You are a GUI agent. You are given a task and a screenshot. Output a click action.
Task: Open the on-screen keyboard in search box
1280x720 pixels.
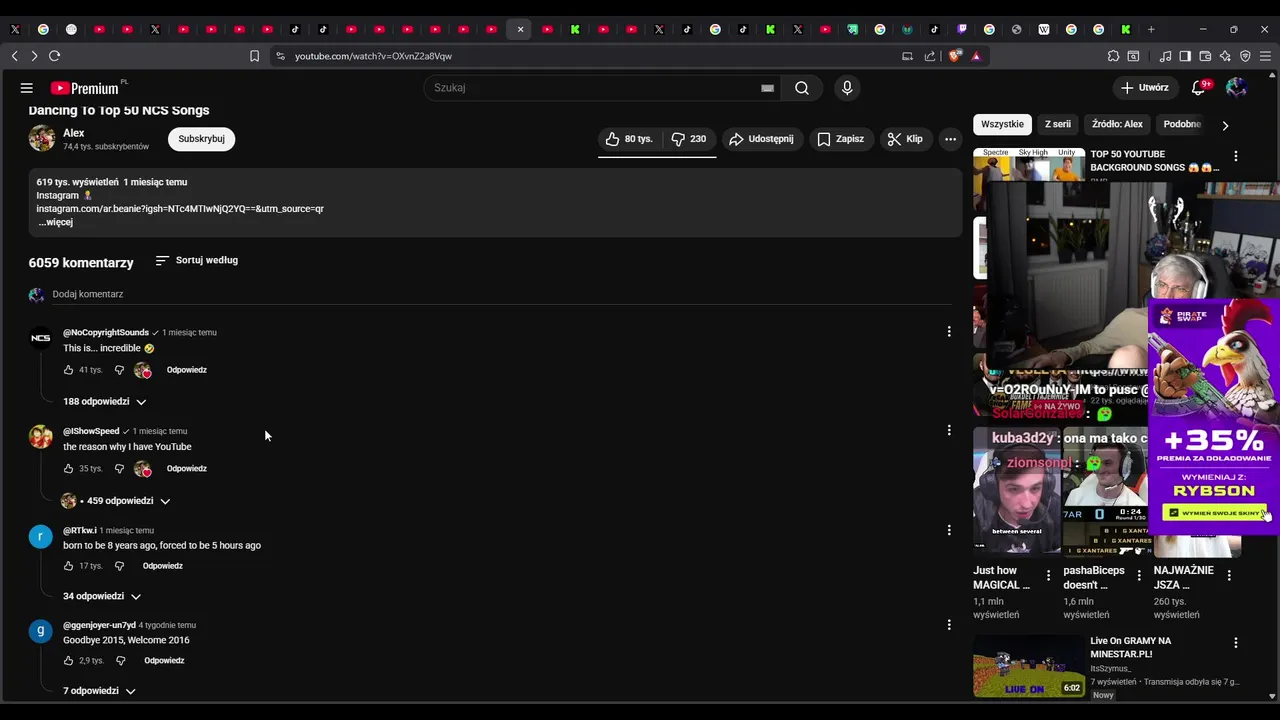(x=767, y=88)
